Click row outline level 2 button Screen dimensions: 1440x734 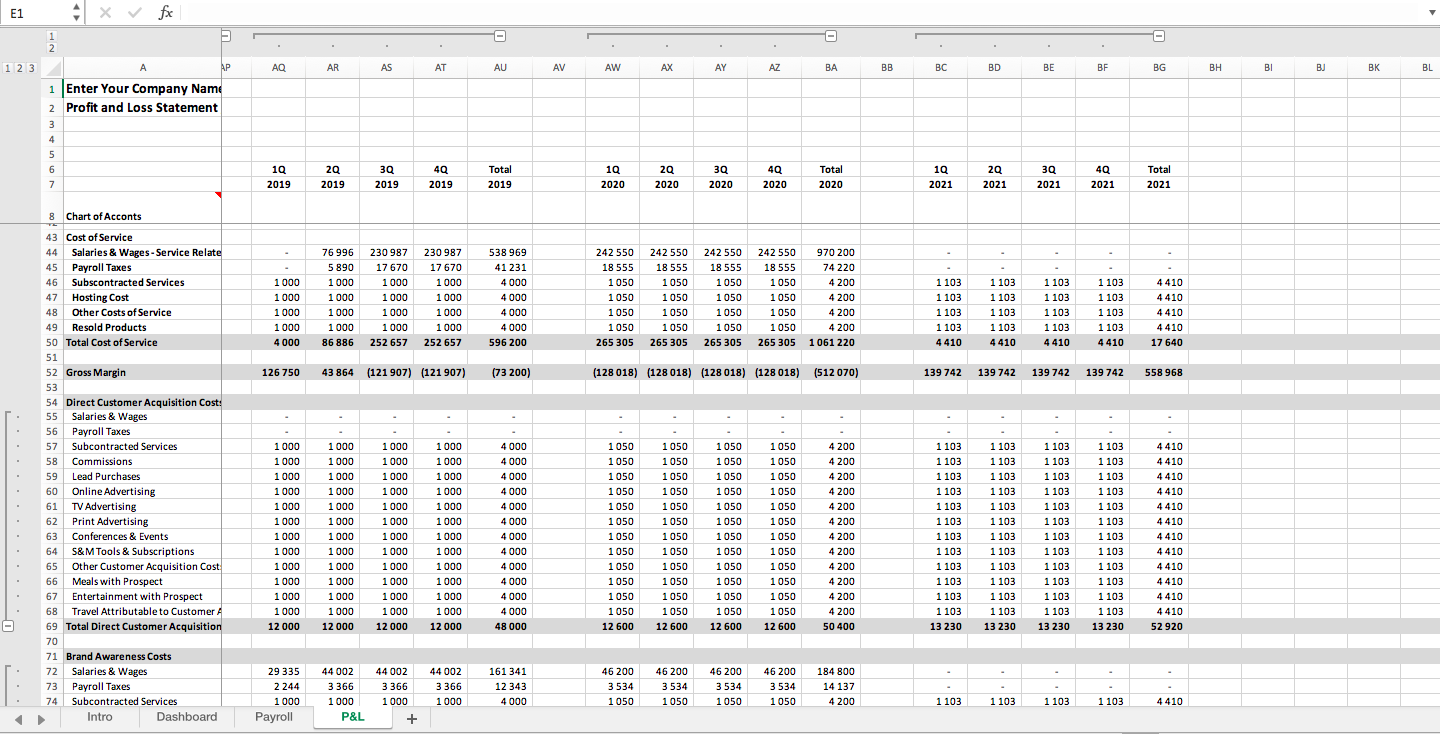point(17,67)
